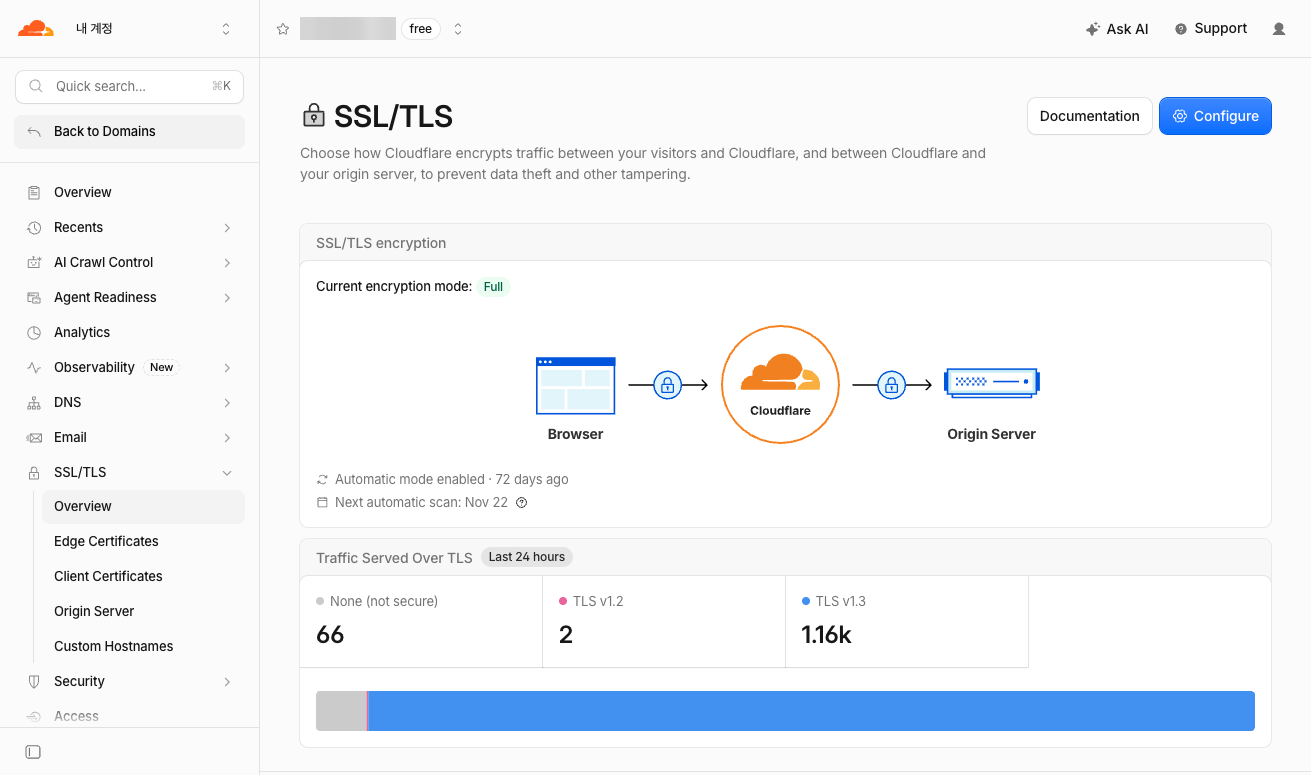
Task: Click the Email envelope icon
Action: 34,437
